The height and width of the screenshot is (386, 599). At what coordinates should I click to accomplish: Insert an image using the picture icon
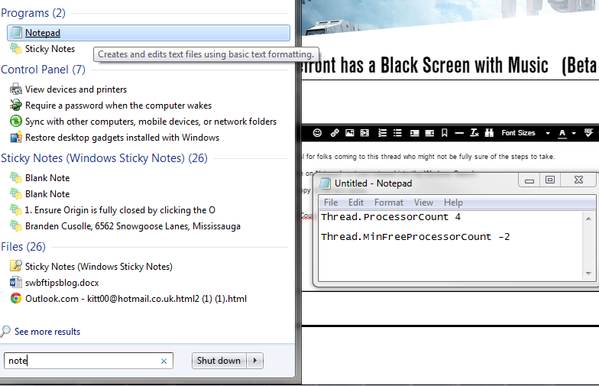tap(350, 133)
